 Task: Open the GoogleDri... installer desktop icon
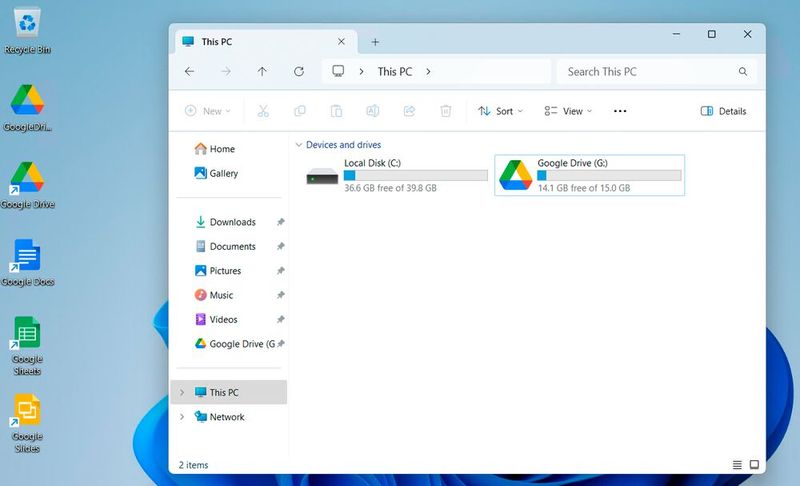[27, 108]
